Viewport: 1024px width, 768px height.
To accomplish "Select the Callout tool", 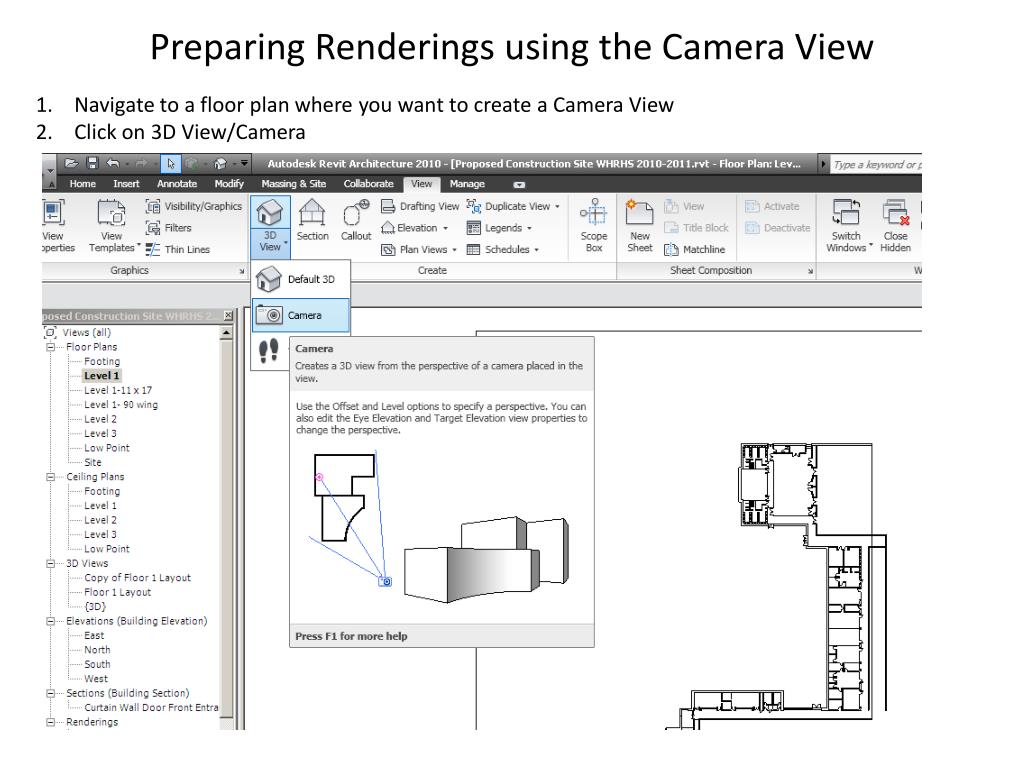I will click(356, 221).
